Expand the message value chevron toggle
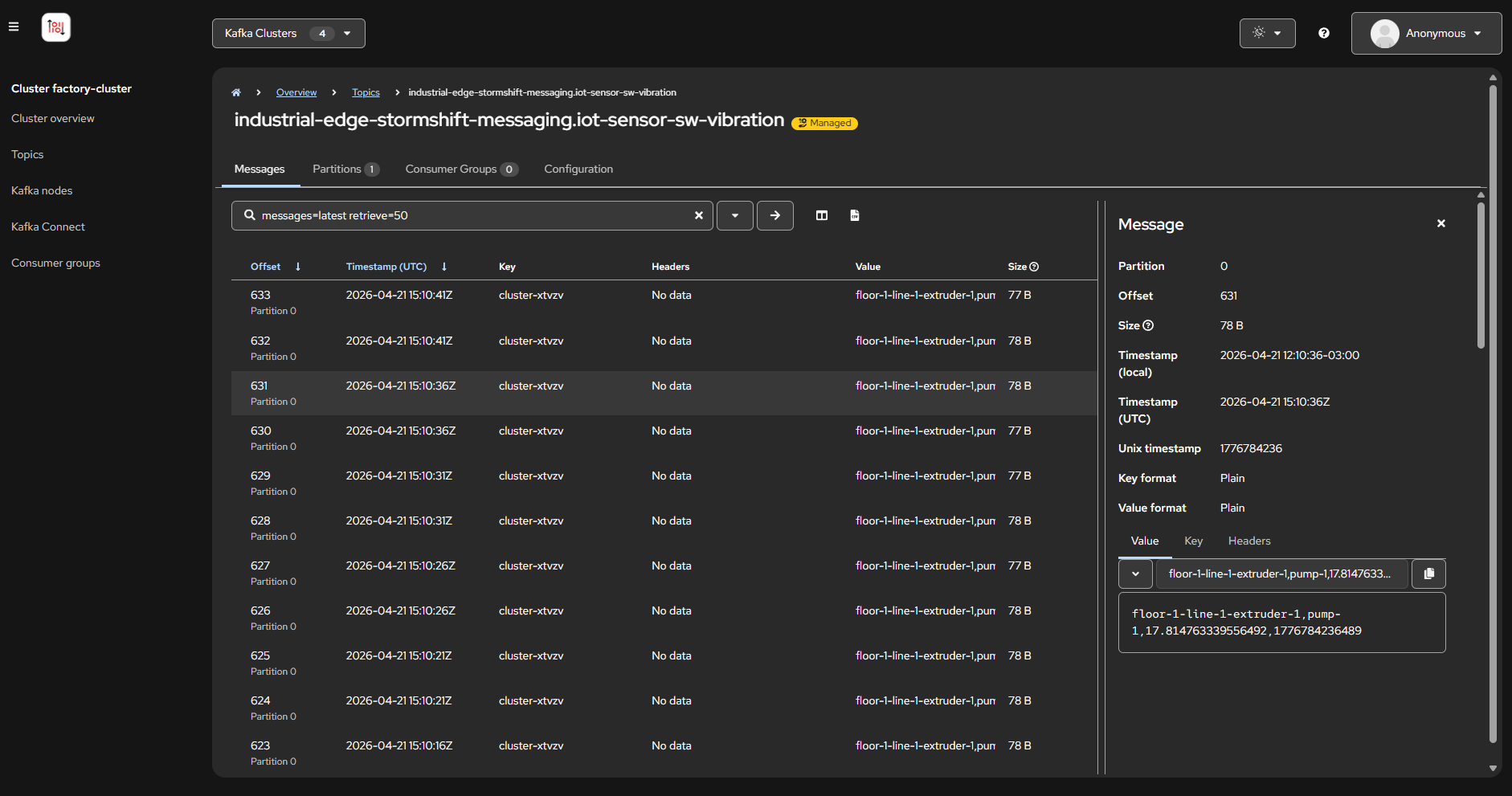1512x796 pixels. pos(1136,574)
